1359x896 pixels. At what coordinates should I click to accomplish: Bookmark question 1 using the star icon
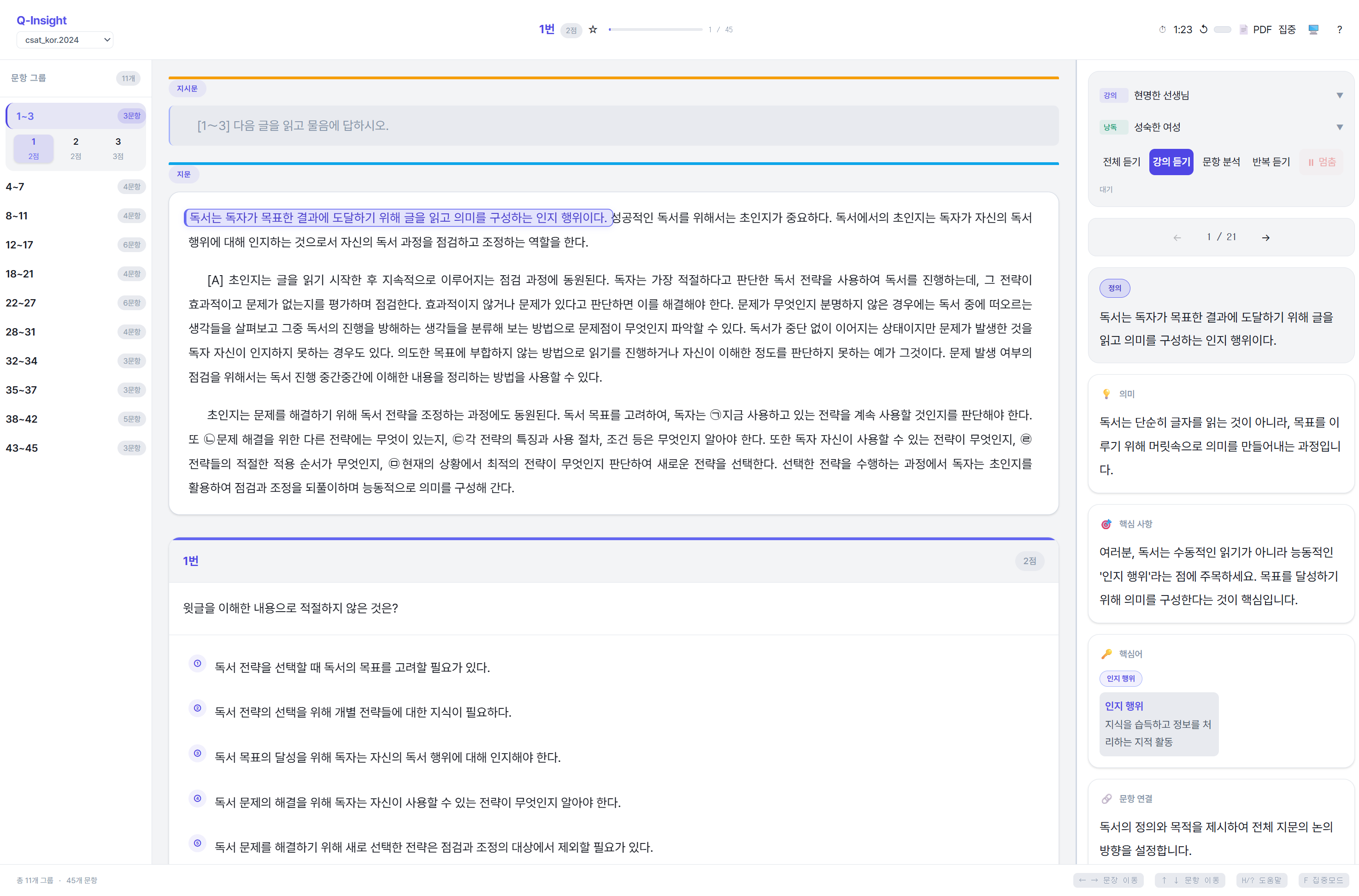[593, 29]
